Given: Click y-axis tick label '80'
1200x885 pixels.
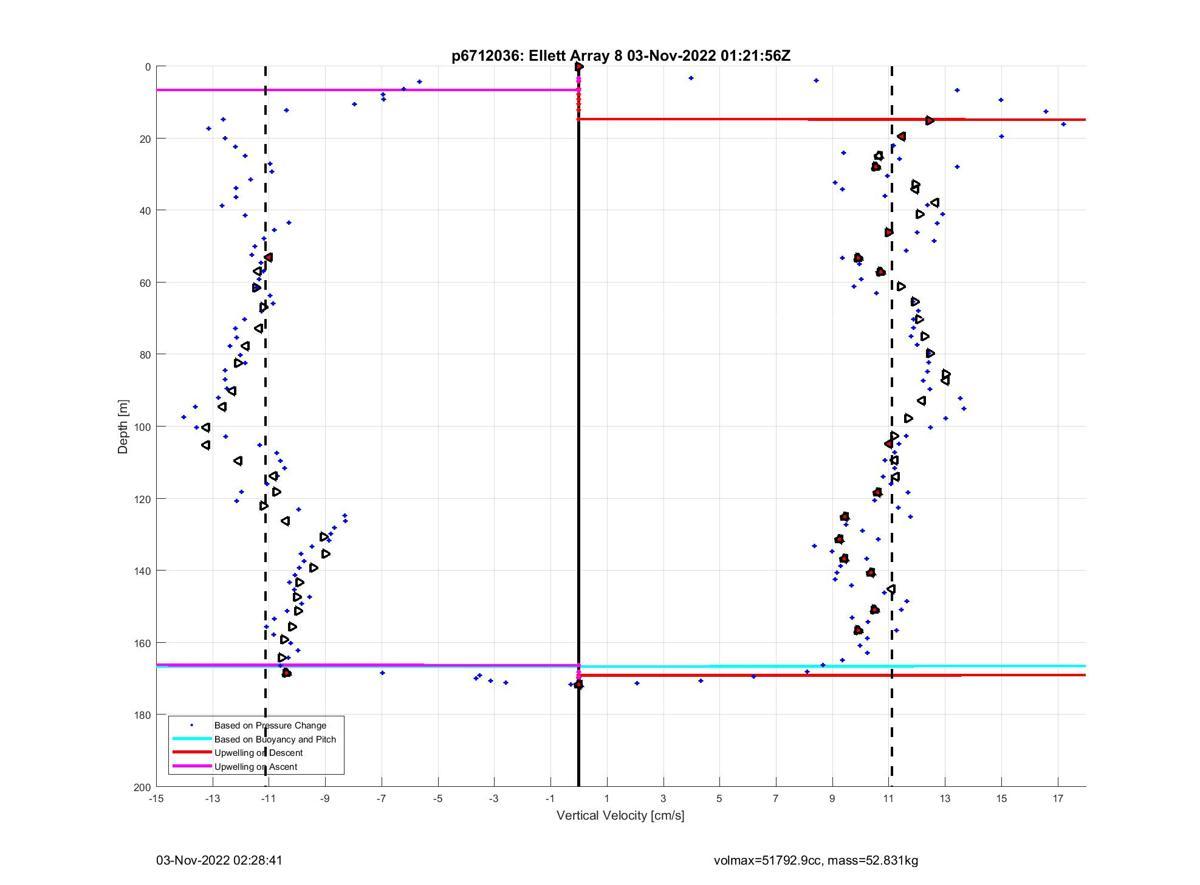Looking at the screenshot, I should pyautogui.click(x=145, y=355).
